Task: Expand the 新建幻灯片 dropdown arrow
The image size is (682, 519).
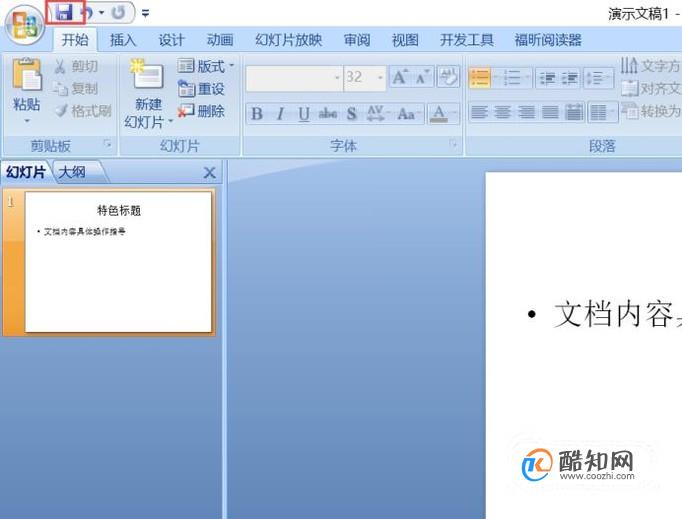Action: [170, 121]
